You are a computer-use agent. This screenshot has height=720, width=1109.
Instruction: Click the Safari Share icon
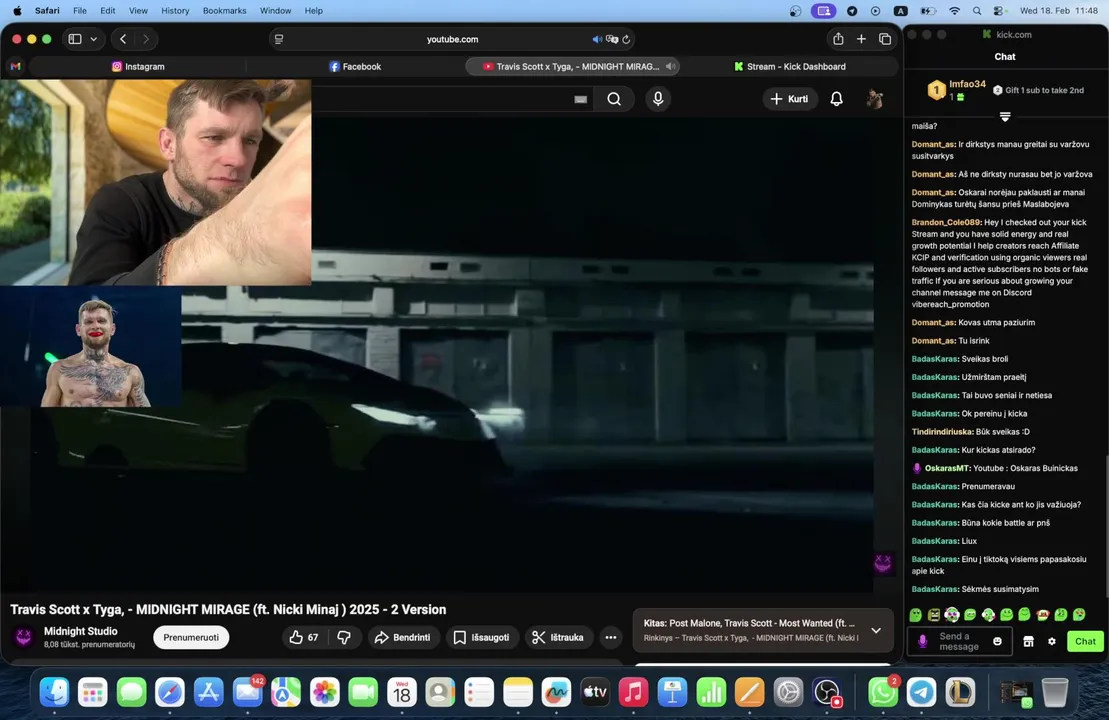pos(838,39)
